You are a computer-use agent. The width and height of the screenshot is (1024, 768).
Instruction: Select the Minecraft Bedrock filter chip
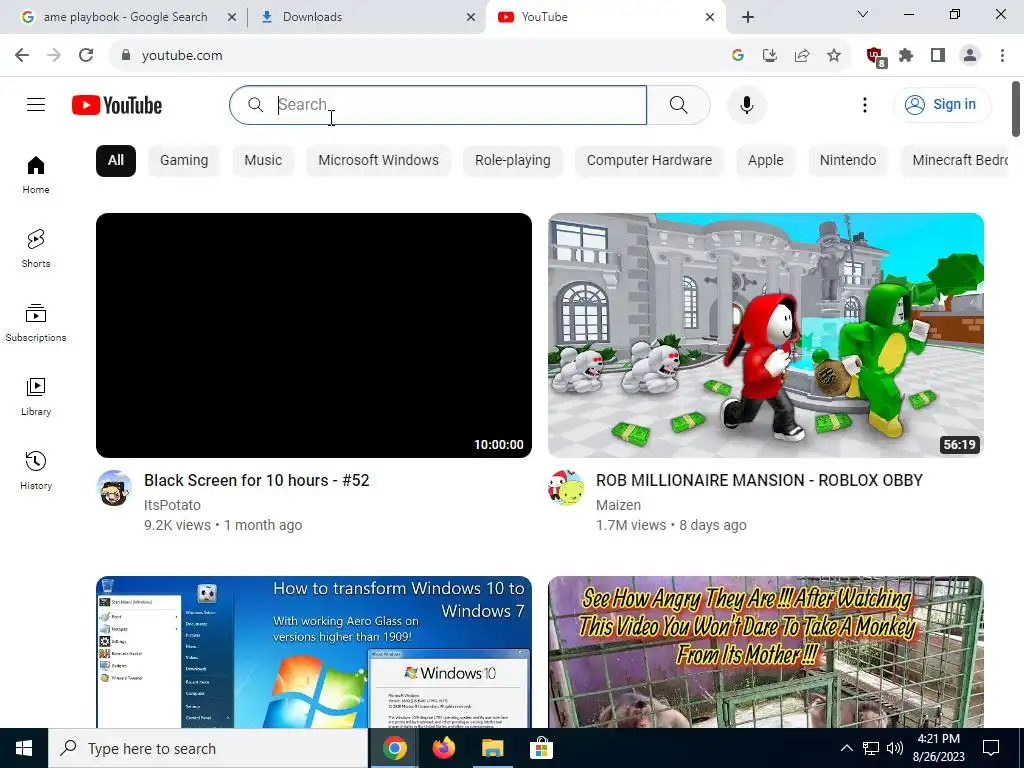955,161
